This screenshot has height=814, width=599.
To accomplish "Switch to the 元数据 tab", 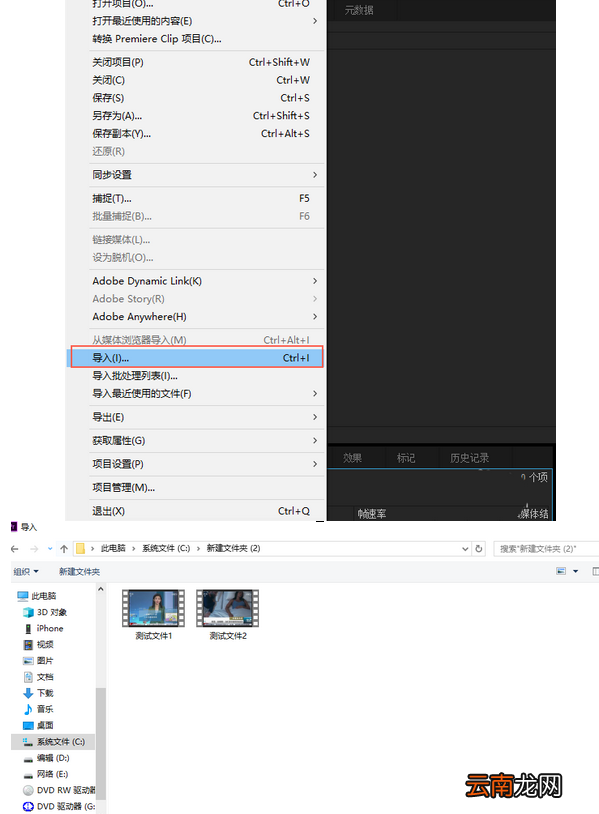I will pos(359,10).
